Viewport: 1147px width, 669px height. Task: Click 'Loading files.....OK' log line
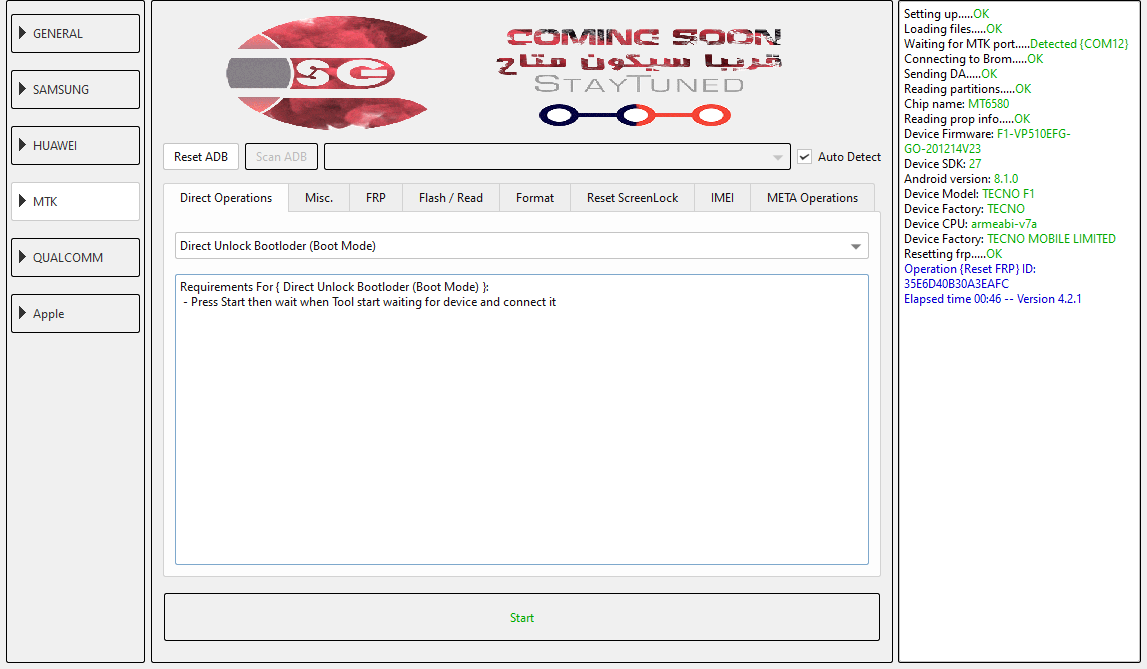pyautogui.click(x=952, y=29)
